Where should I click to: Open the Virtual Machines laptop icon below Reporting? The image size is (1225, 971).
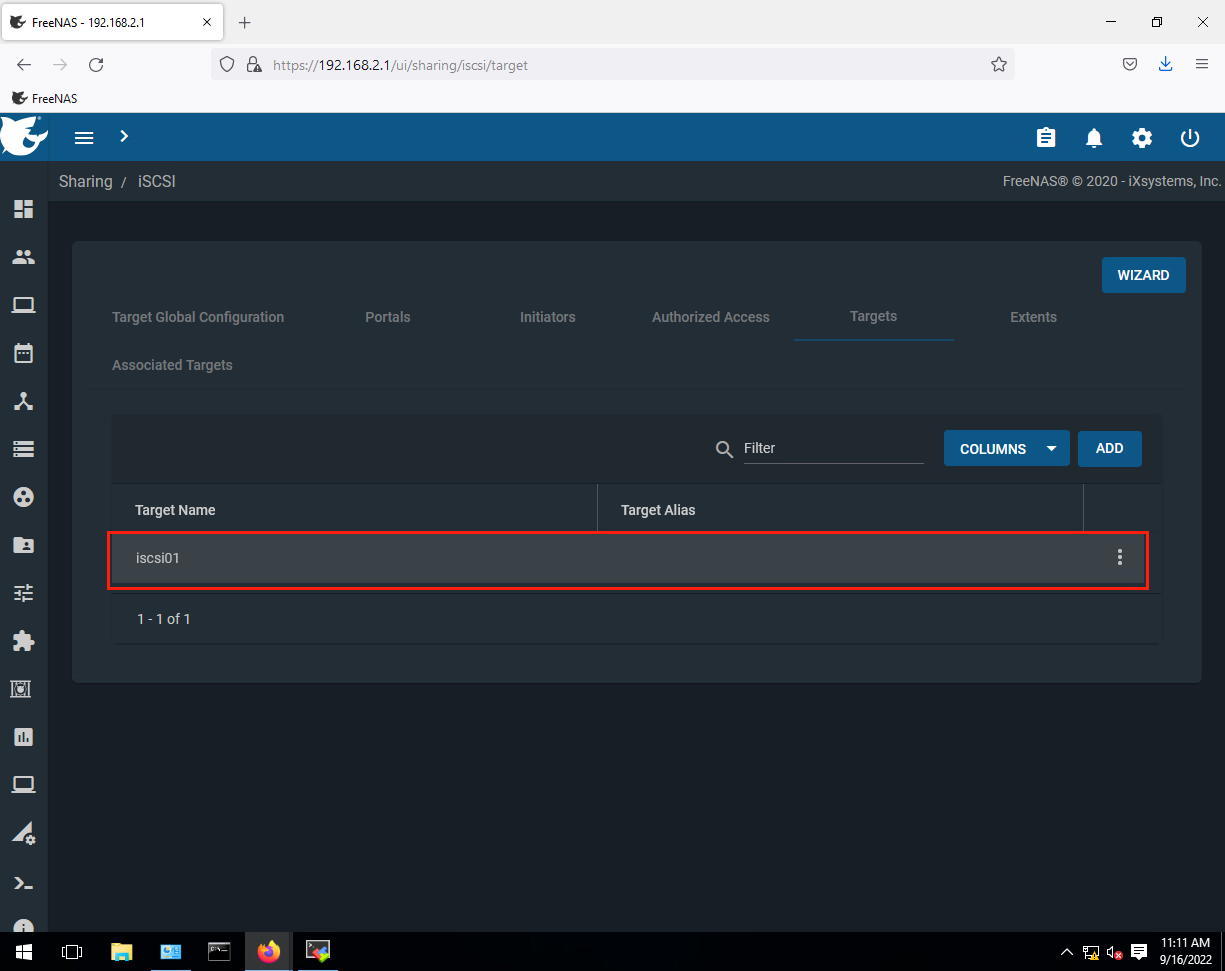point(23,785)
